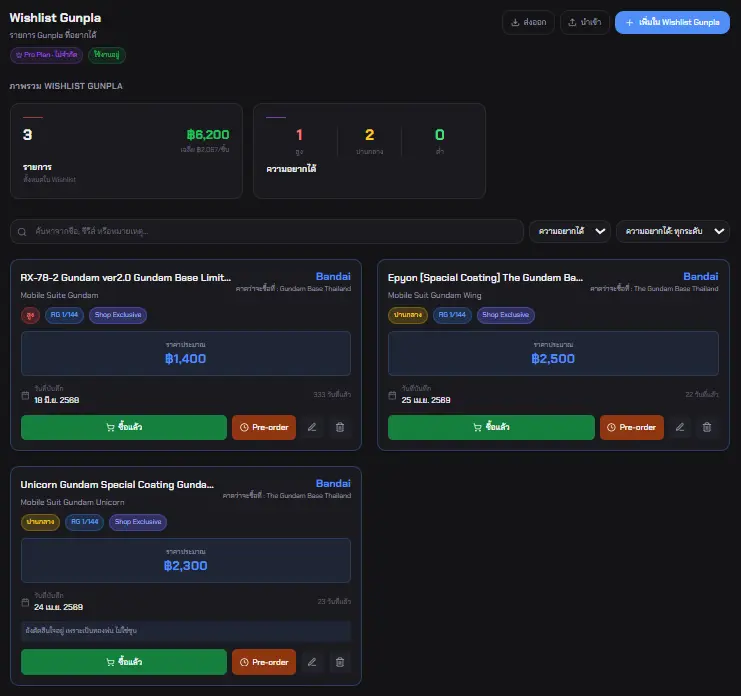Focus the wishlist search field

267,232
